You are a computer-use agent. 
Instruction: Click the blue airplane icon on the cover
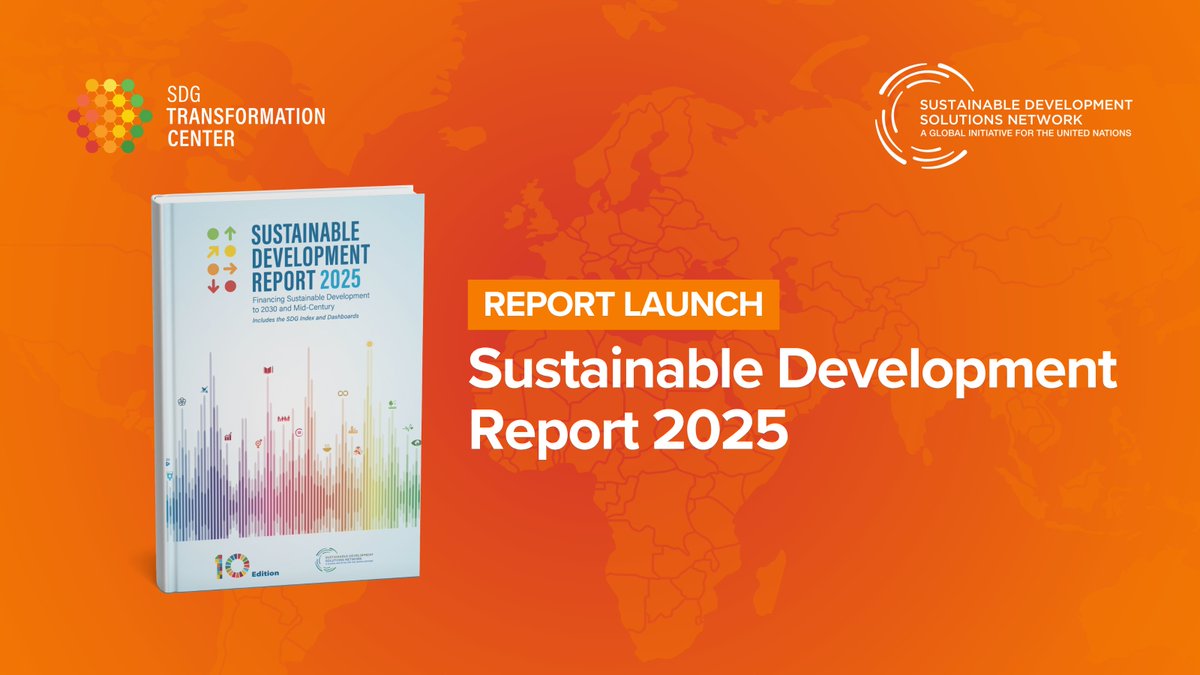point(204,390)
